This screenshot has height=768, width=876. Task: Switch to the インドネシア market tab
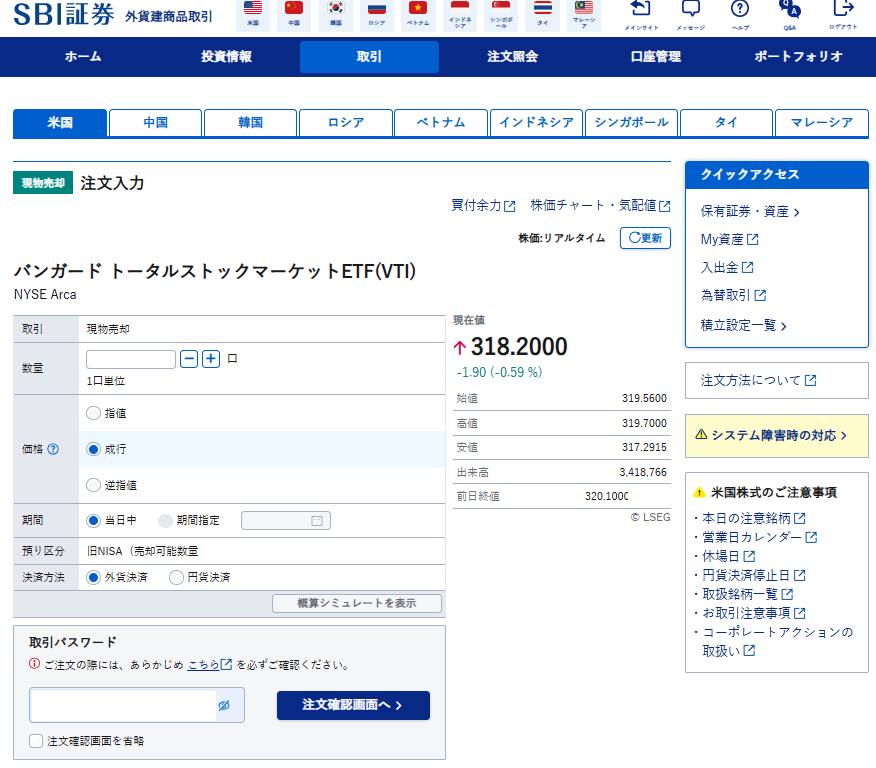tap(536, 123)
